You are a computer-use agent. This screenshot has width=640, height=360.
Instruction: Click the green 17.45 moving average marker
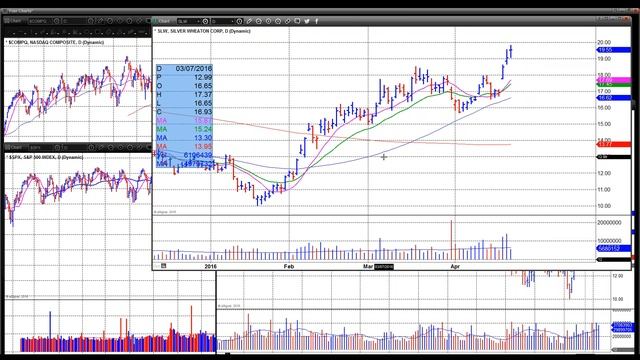[613, 84]
